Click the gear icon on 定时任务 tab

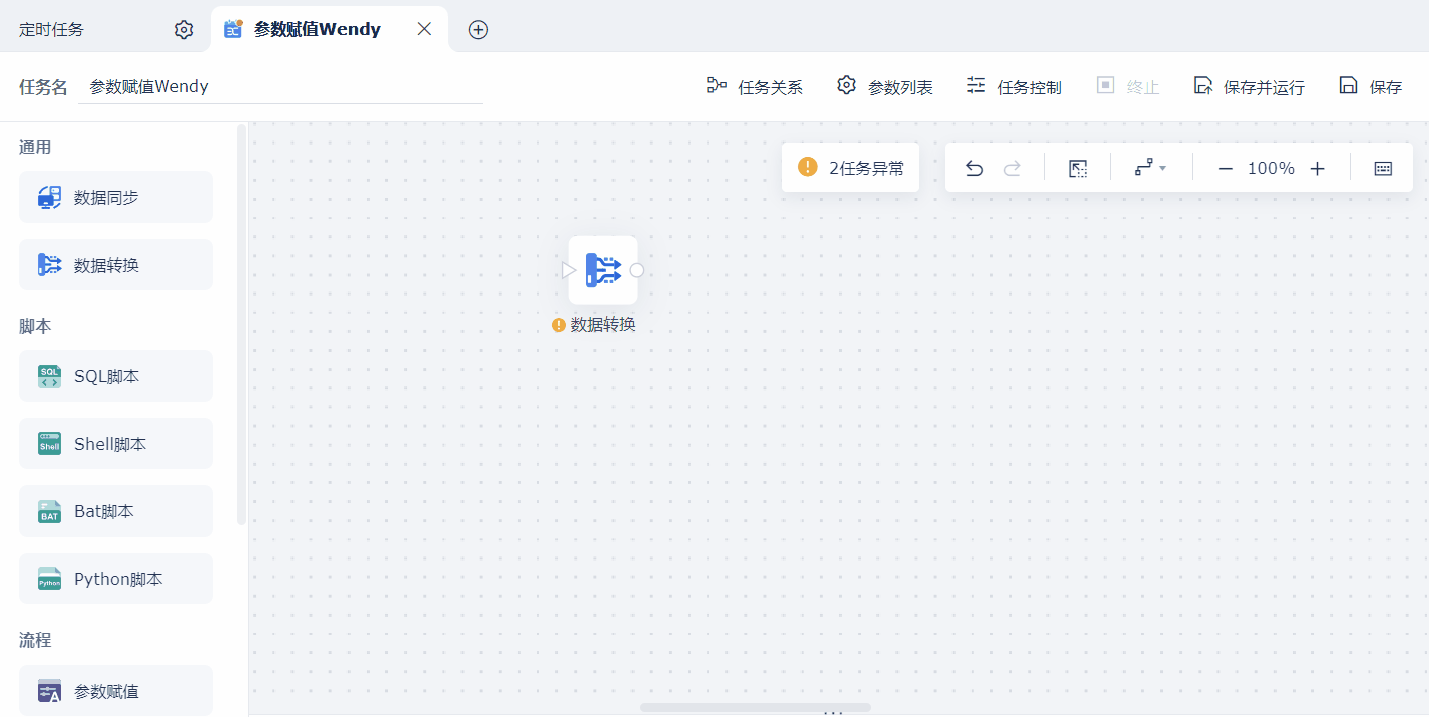click(x=184, y=30)
